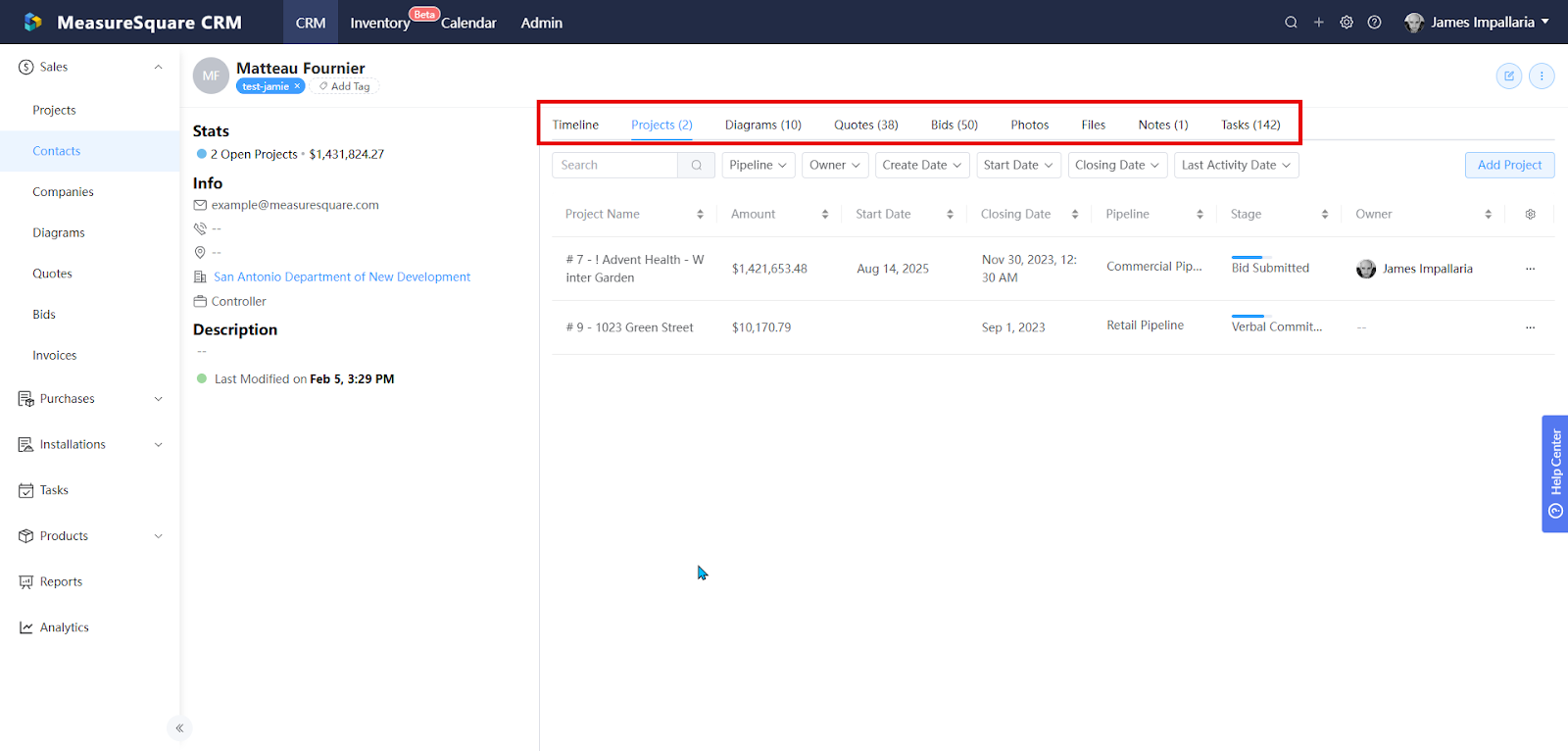
Task: Open the search magnifier in top bar
Action: click(x=1291, y=23)
